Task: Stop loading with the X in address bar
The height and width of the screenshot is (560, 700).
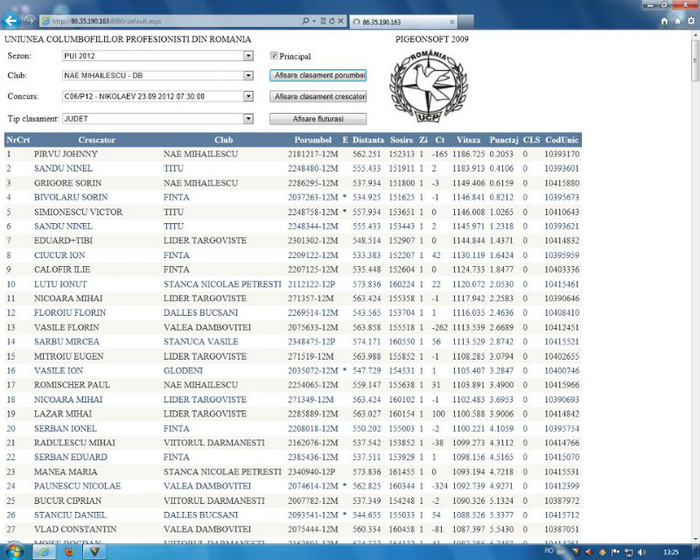Action: coord(340,21)
